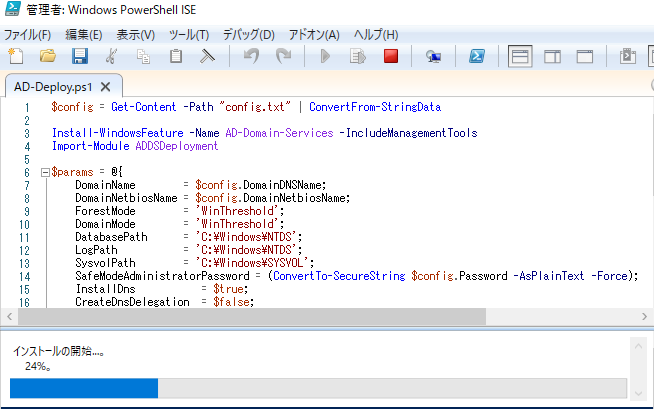The width and height of the screenshot is (654, 409).
Task: Click the DomainNetbiosName key on line 8
Action: (126, 198)
